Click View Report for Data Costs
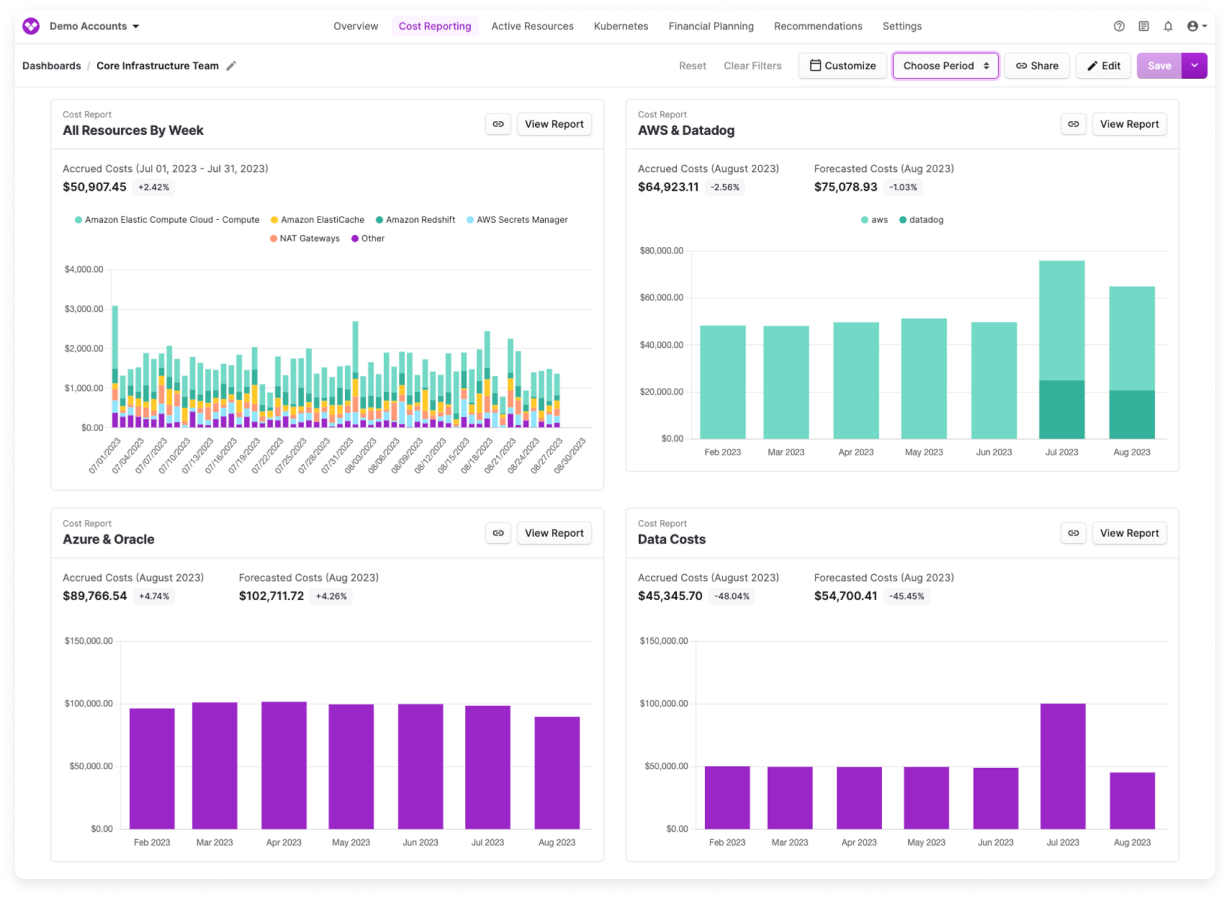 (x=1129, y=533)
